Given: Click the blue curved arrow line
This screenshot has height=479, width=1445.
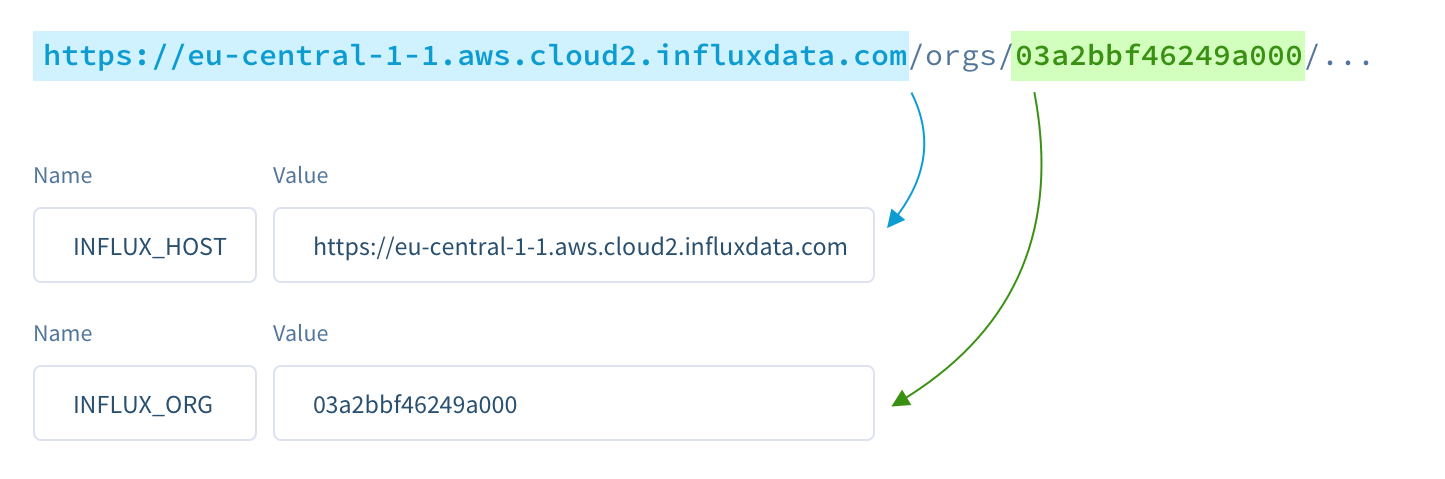Looking at the screenshot, I should click(922, 150).
